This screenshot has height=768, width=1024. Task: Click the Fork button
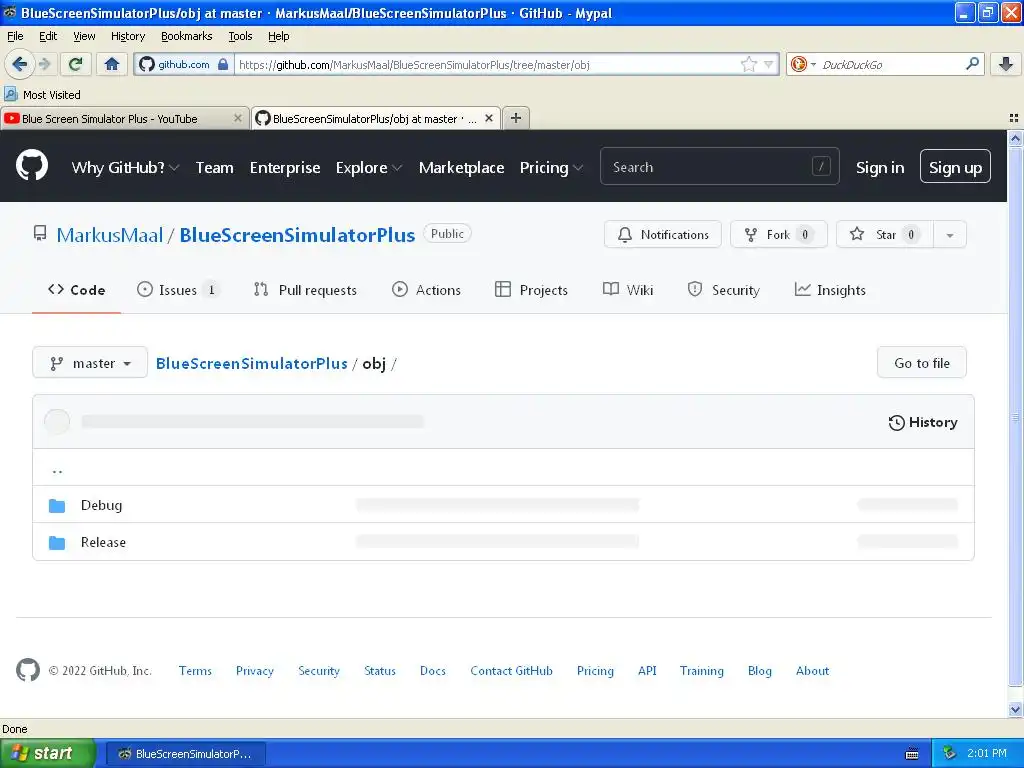(778, 234)
